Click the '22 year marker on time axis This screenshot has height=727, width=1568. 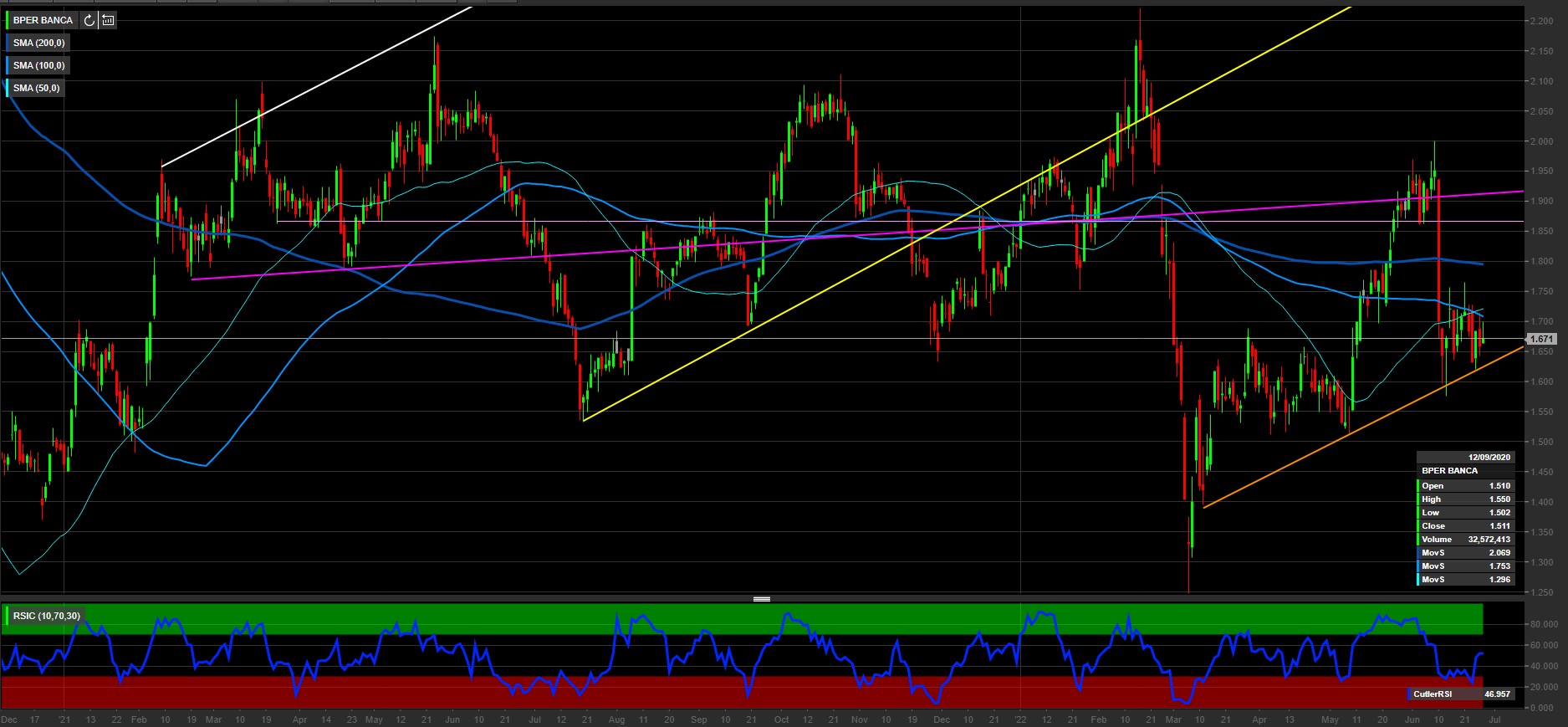pyautogui.click(x=1019, y=719)
